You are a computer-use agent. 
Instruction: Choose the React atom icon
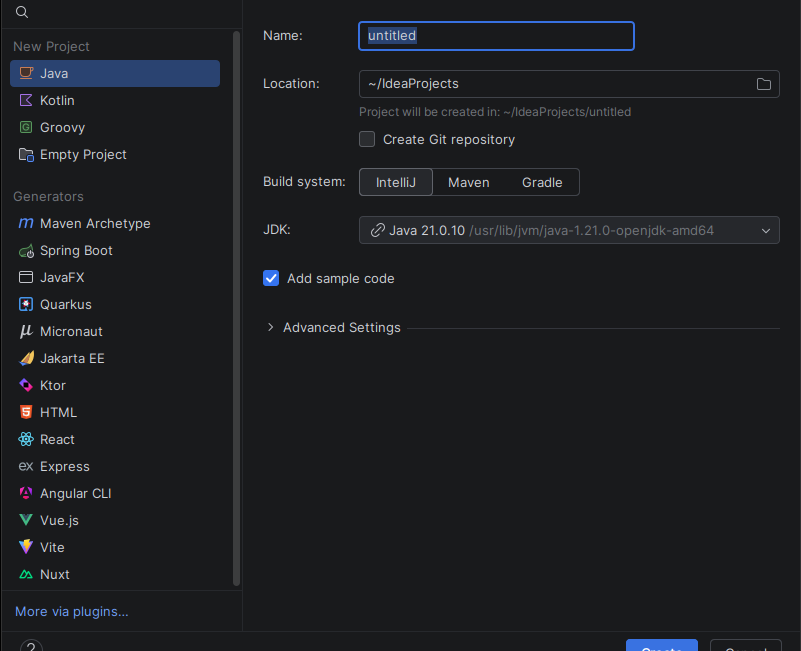26,439
